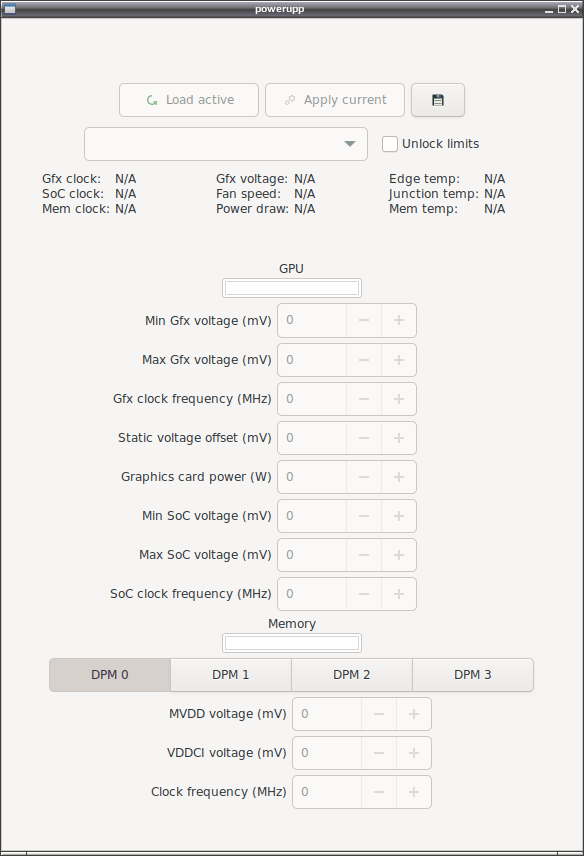
Task: Increase Memory Clock frequency with plus
Action: click(414, 792)
